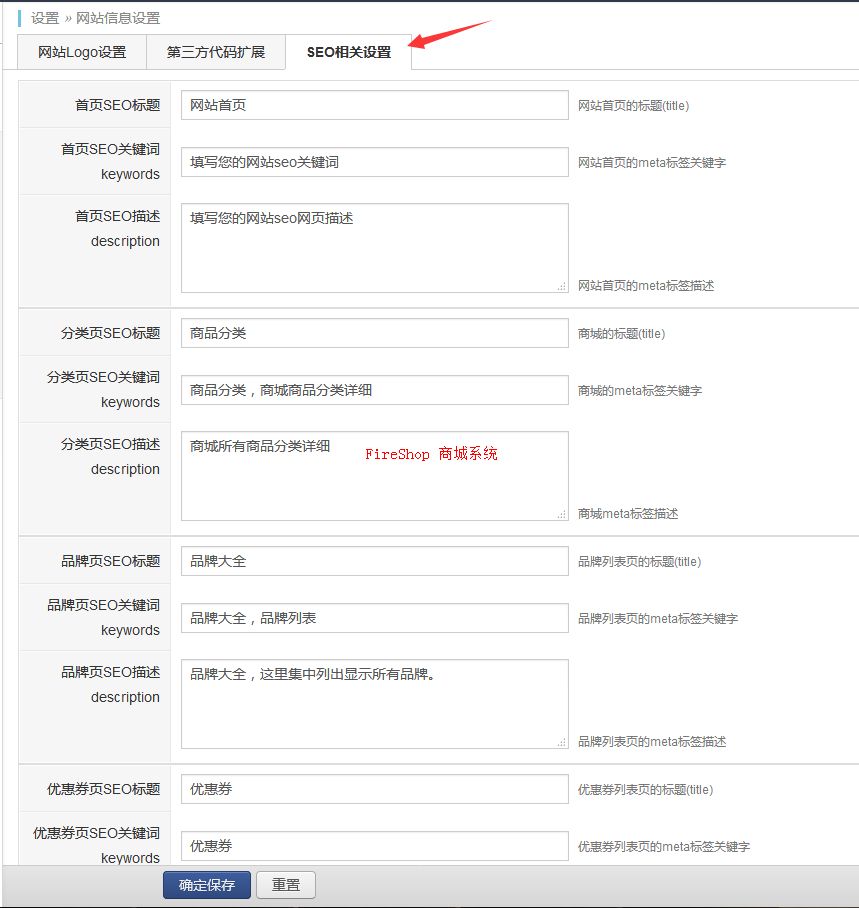This screenshot has width=859, height=908.
Task: Grab resize handle of 分类页SEO描述 textarea
Action: pyautogui.click(x=562, y=515)
